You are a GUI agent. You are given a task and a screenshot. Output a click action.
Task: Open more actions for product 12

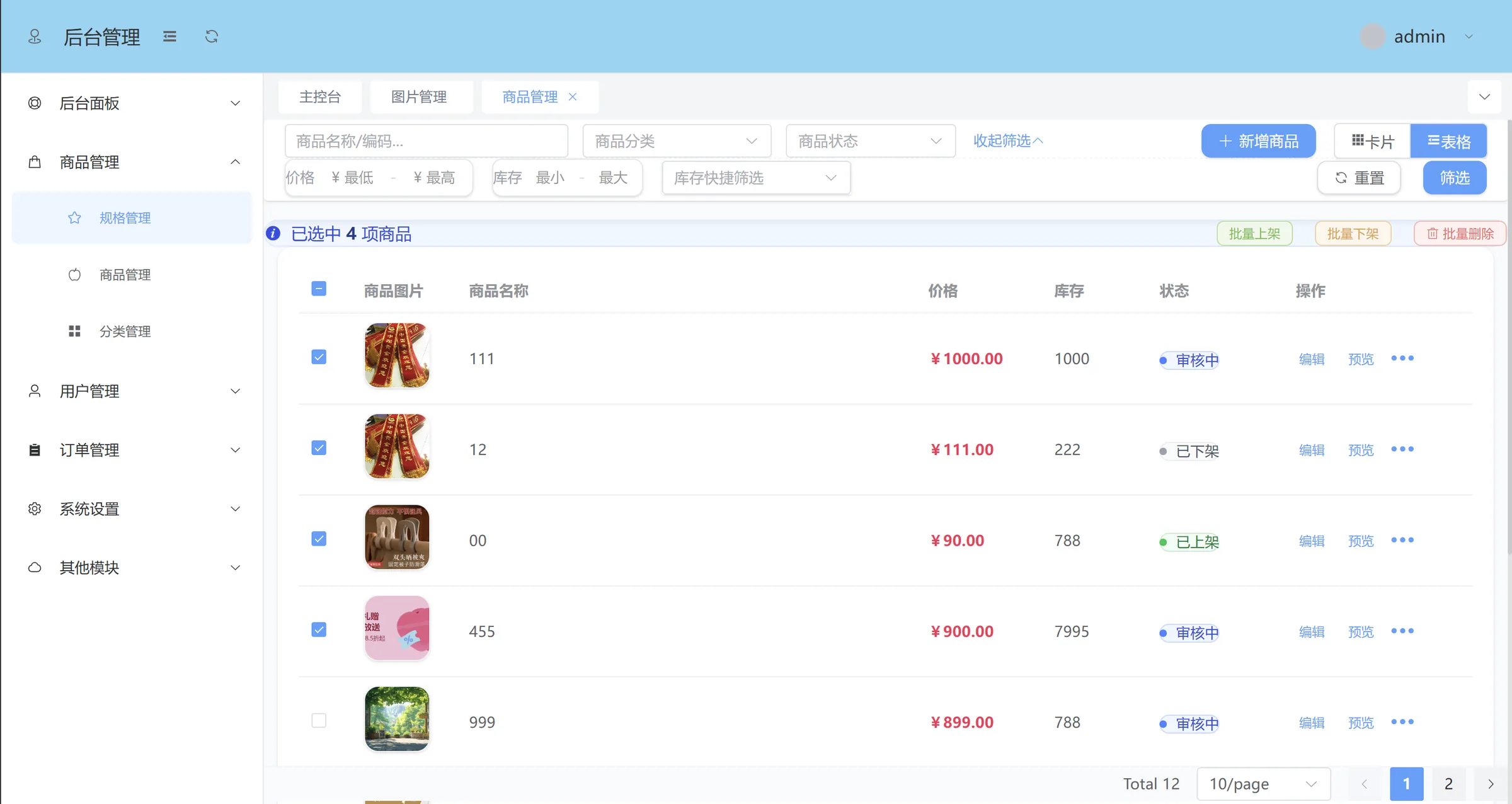click(1402, 449)
